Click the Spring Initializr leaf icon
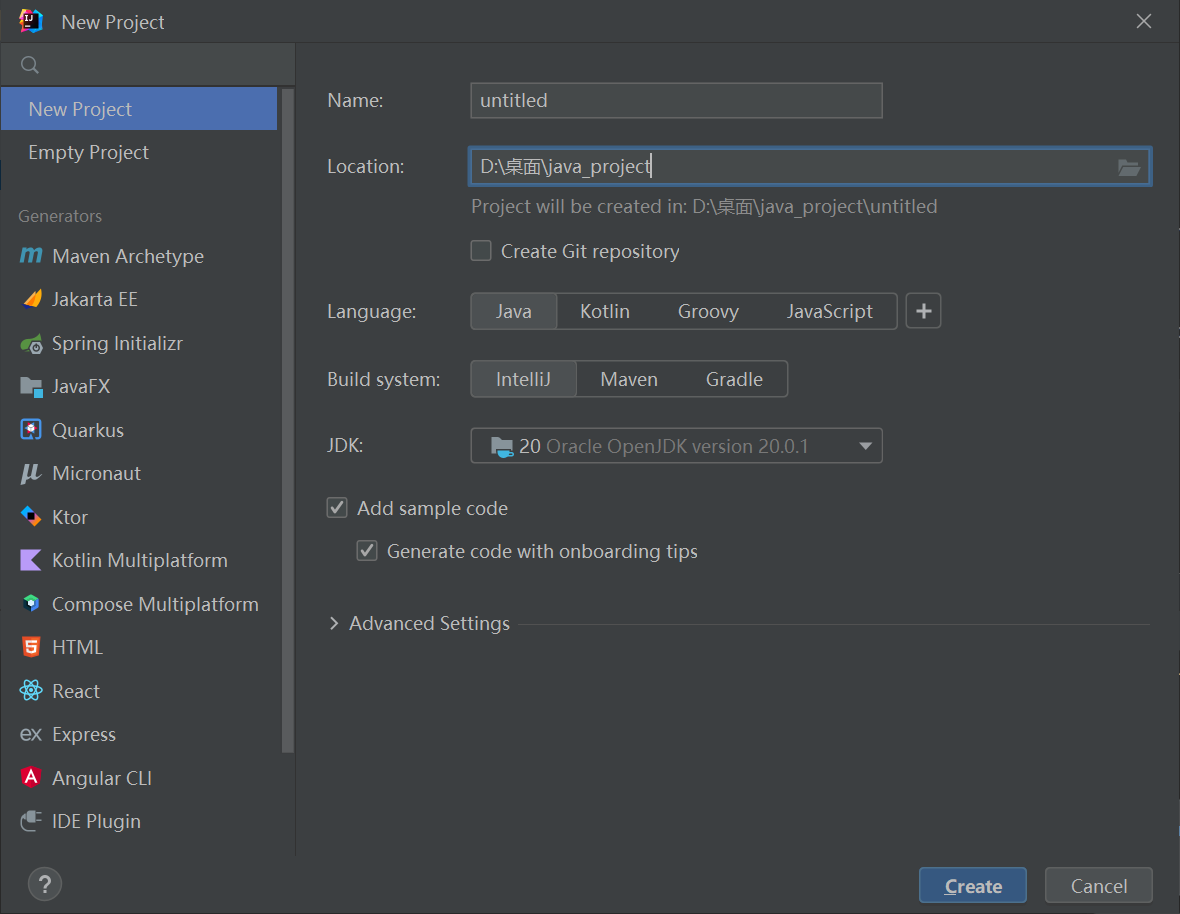This screenshot has width=1180, height=914. [31, 344]
